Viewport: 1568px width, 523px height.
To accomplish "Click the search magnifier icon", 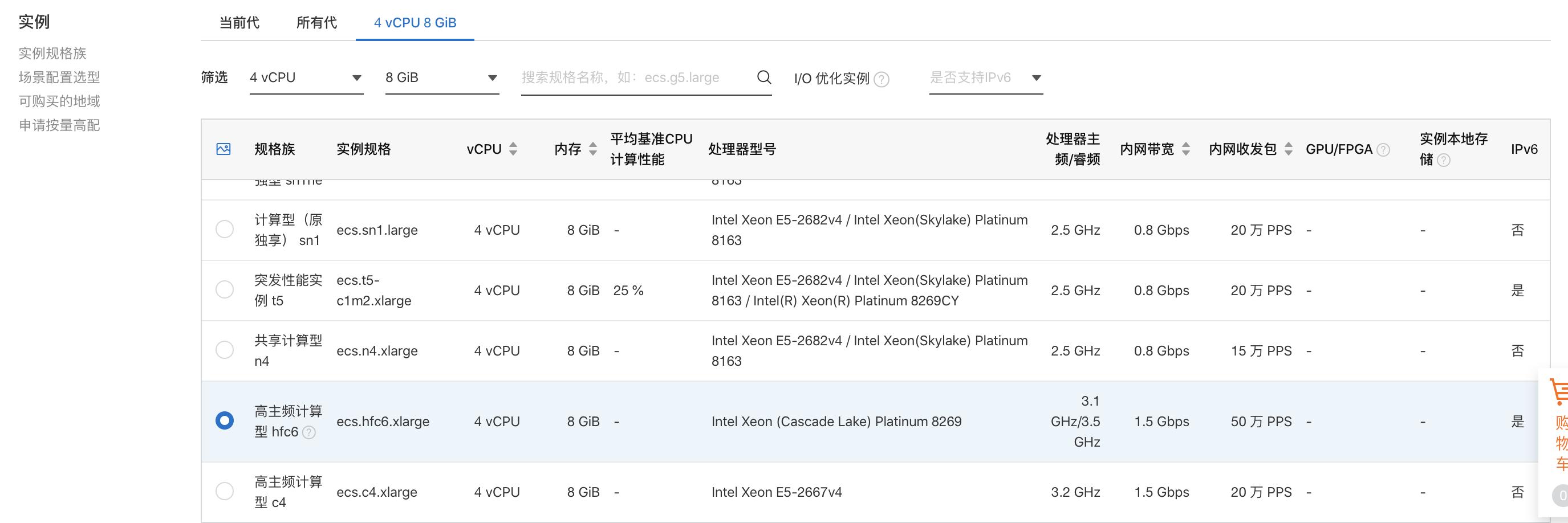I will click(x=763, y=77).
